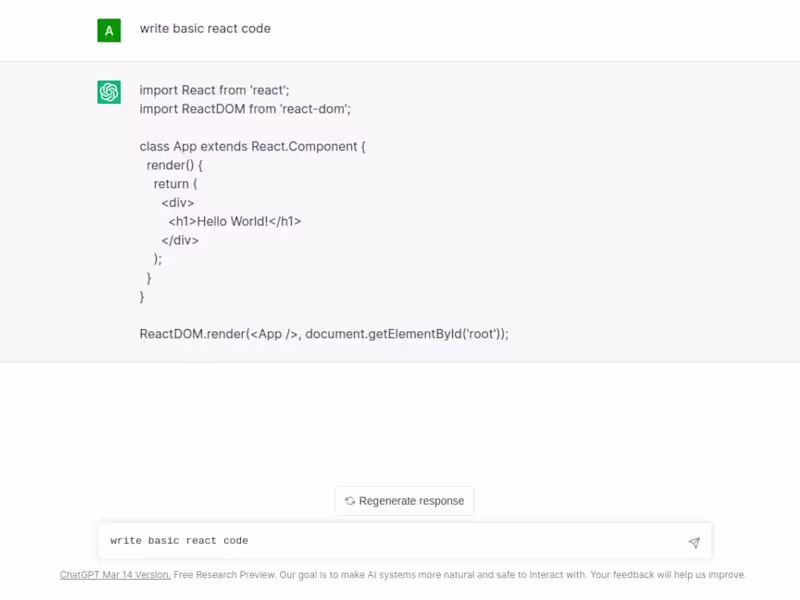Click the "render() {" code line
800x600 pixels.
click(175, 165)
